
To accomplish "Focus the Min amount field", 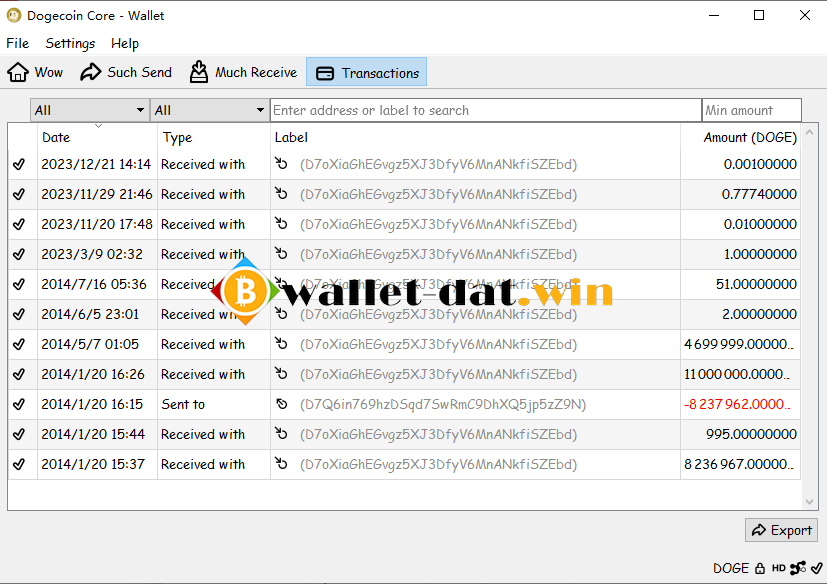I will point(752,110).
